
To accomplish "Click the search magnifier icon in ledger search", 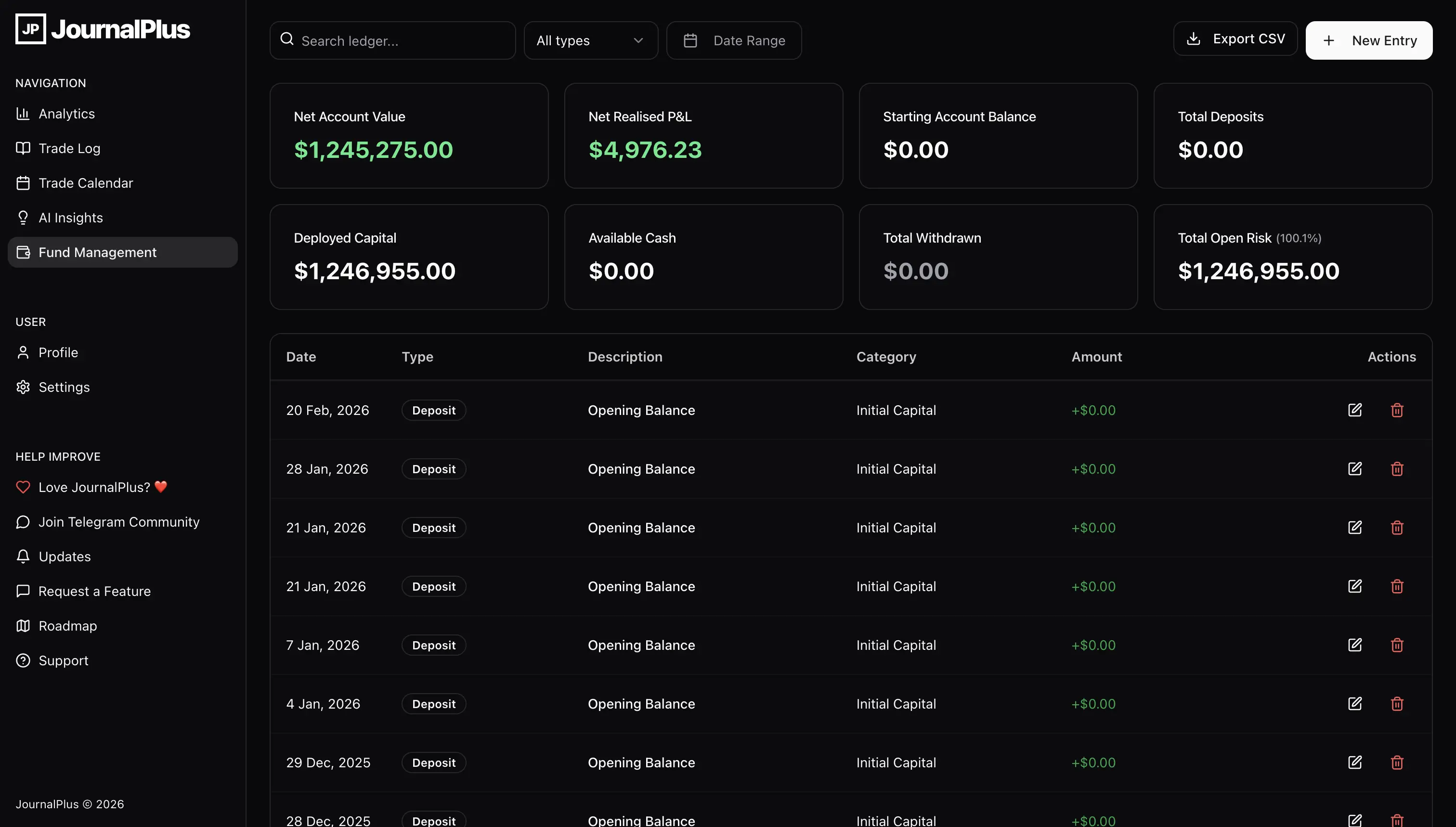I will pyautogui.click(x=287, y=39).
